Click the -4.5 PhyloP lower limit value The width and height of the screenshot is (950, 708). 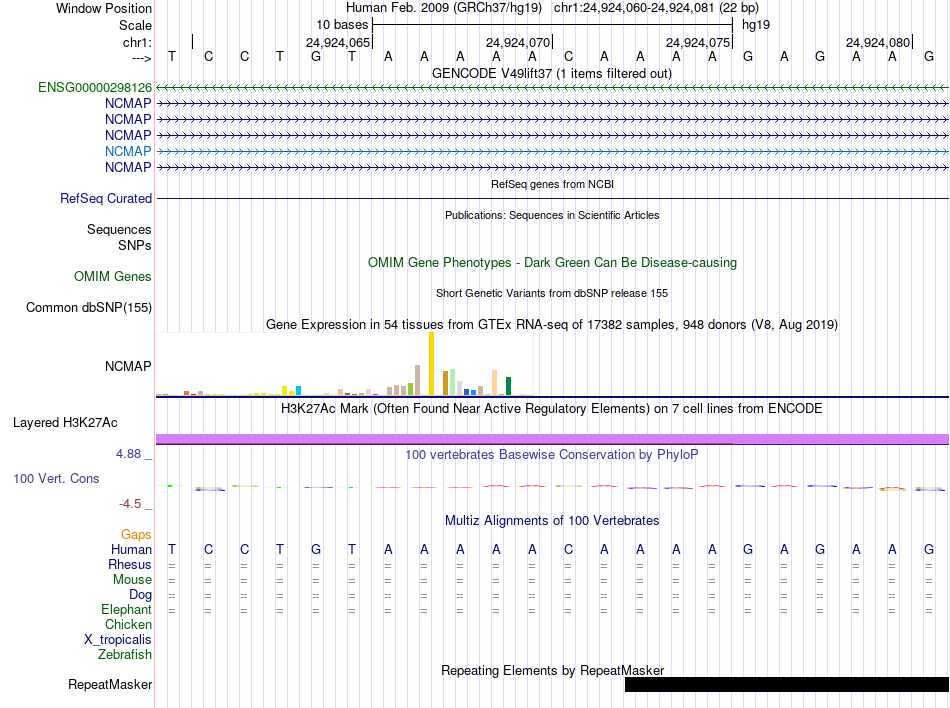pyautogui.click(x=130, y=504)
